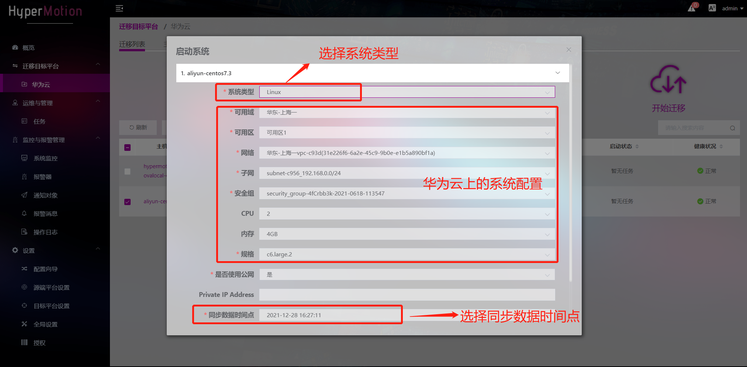
Task: Click the 设置 gear icon in sidebar
Action: click(15, 251)
